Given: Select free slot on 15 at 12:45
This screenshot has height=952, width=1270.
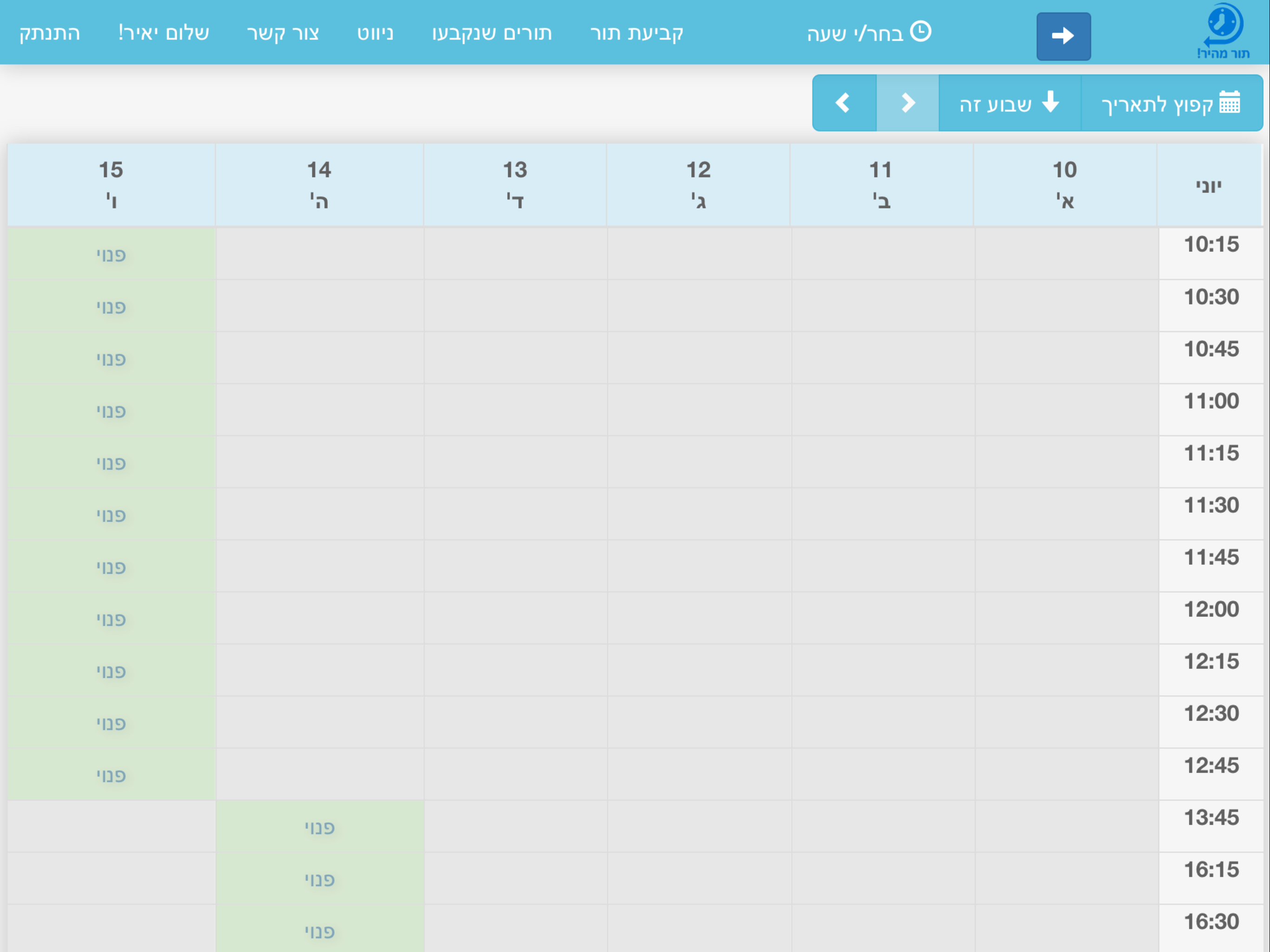Looking at the screenshot, I should pyautogui.click(x=112, y=774).
